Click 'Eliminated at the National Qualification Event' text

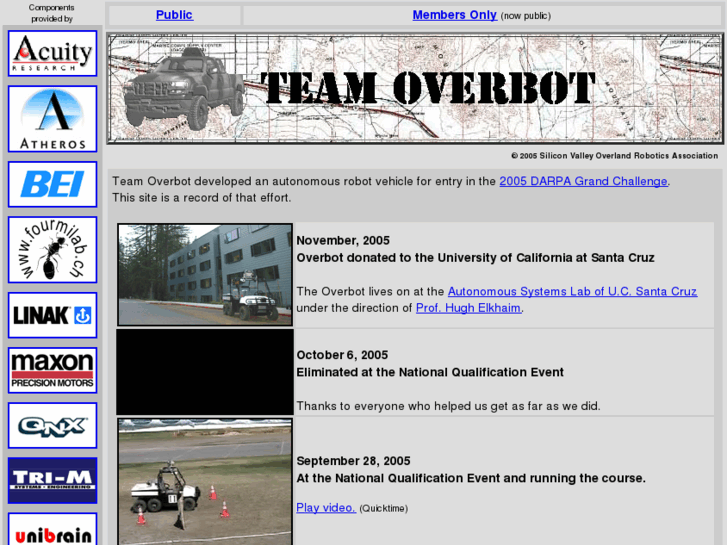click(x=430, y=372)
